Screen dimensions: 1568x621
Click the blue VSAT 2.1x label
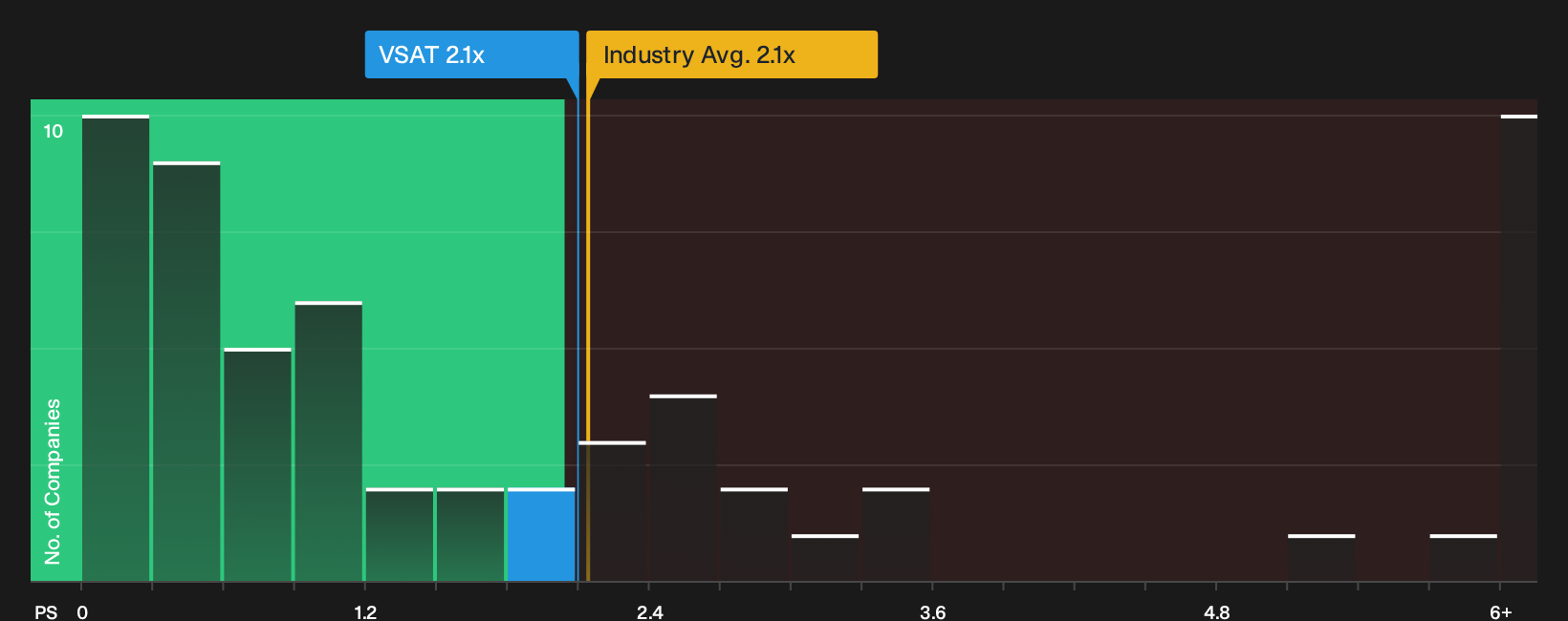471,54
